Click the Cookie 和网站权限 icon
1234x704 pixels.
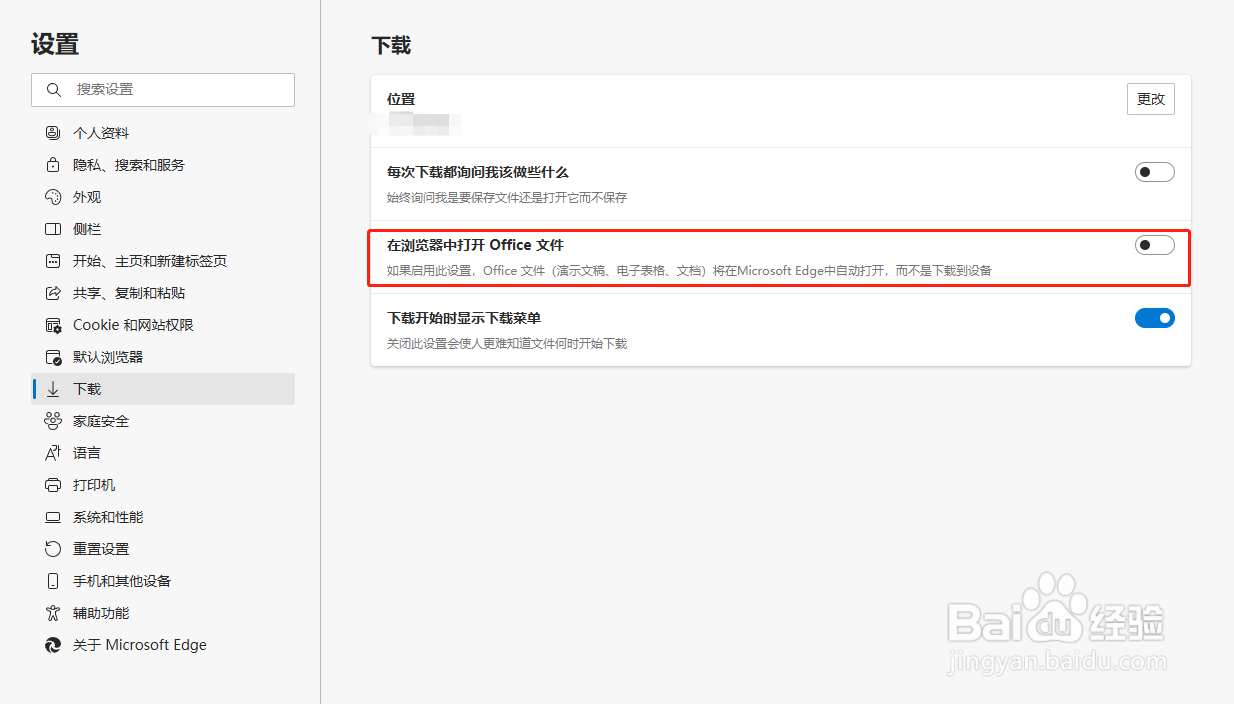53,325
